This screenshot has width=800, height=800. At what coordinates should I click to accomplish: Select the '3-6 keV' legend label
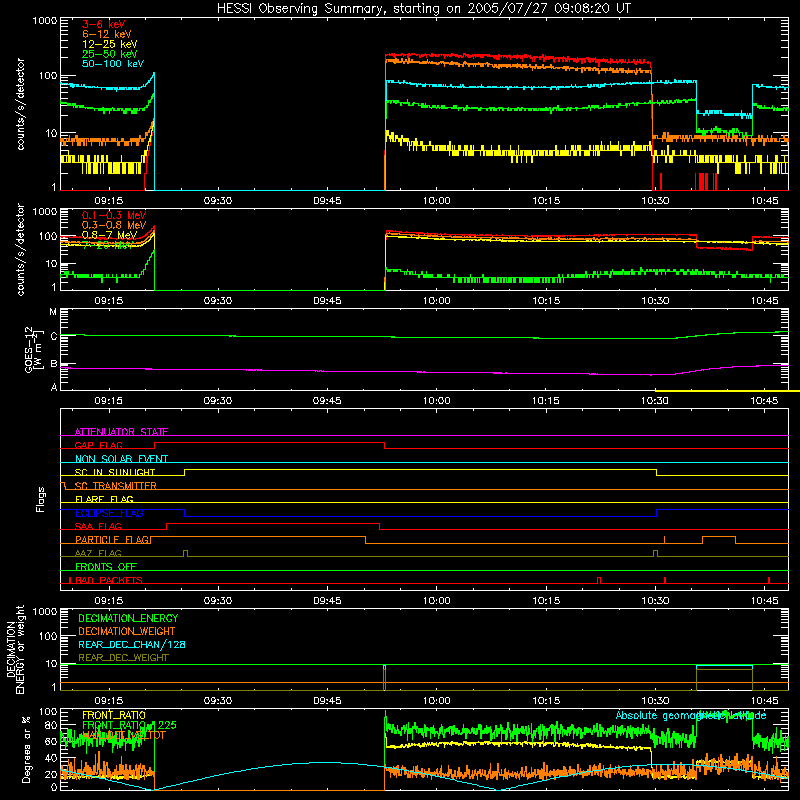(103, 24)
